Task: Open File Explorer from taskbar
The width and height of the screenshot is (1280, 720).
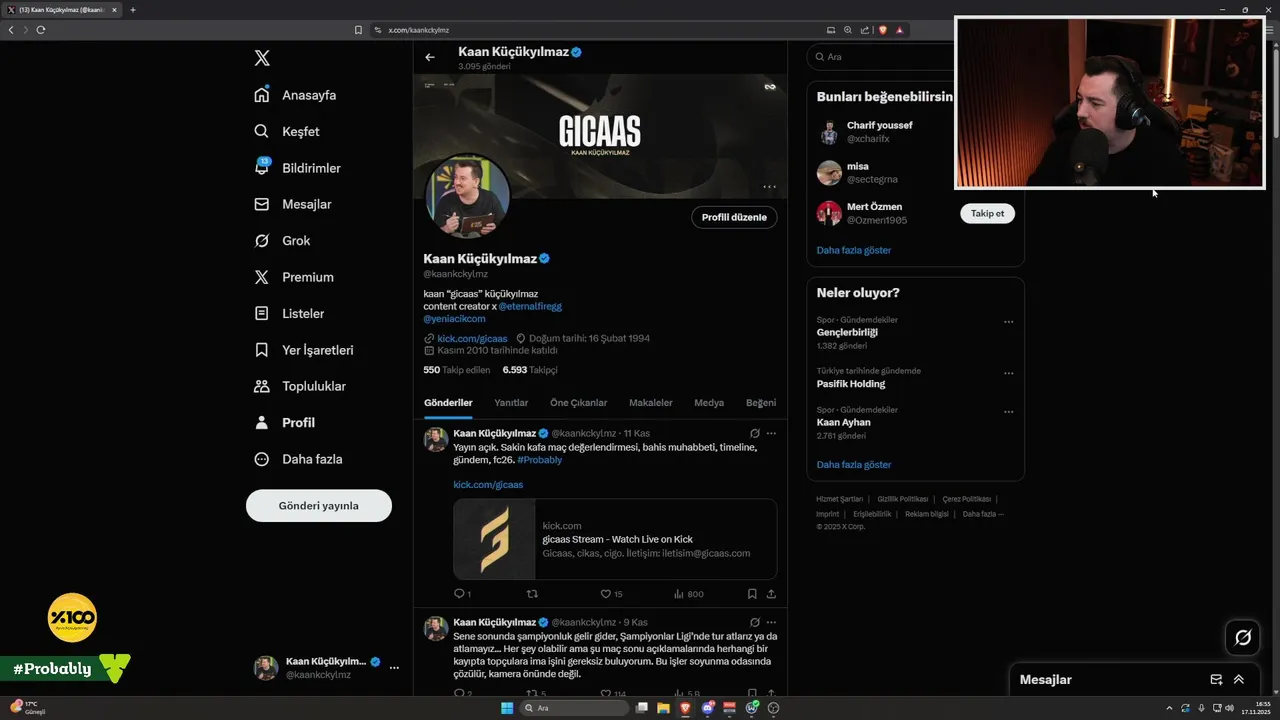Action: click(664, 708)
